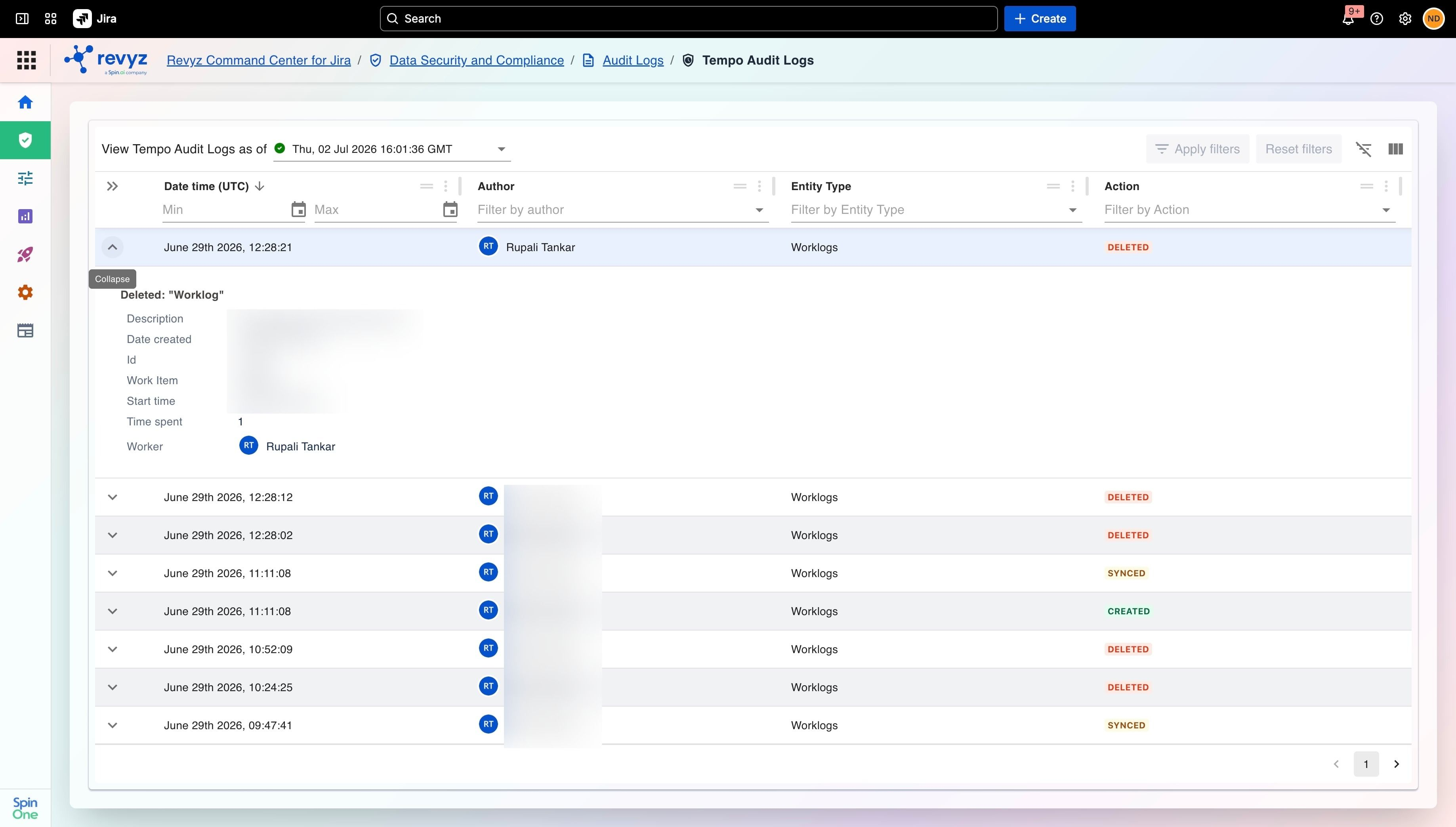Image resolution: width=1456 pixels, height=827 pixels.
Task: Click the Worker name Rupali Tankar
Action: pos(301,446)
